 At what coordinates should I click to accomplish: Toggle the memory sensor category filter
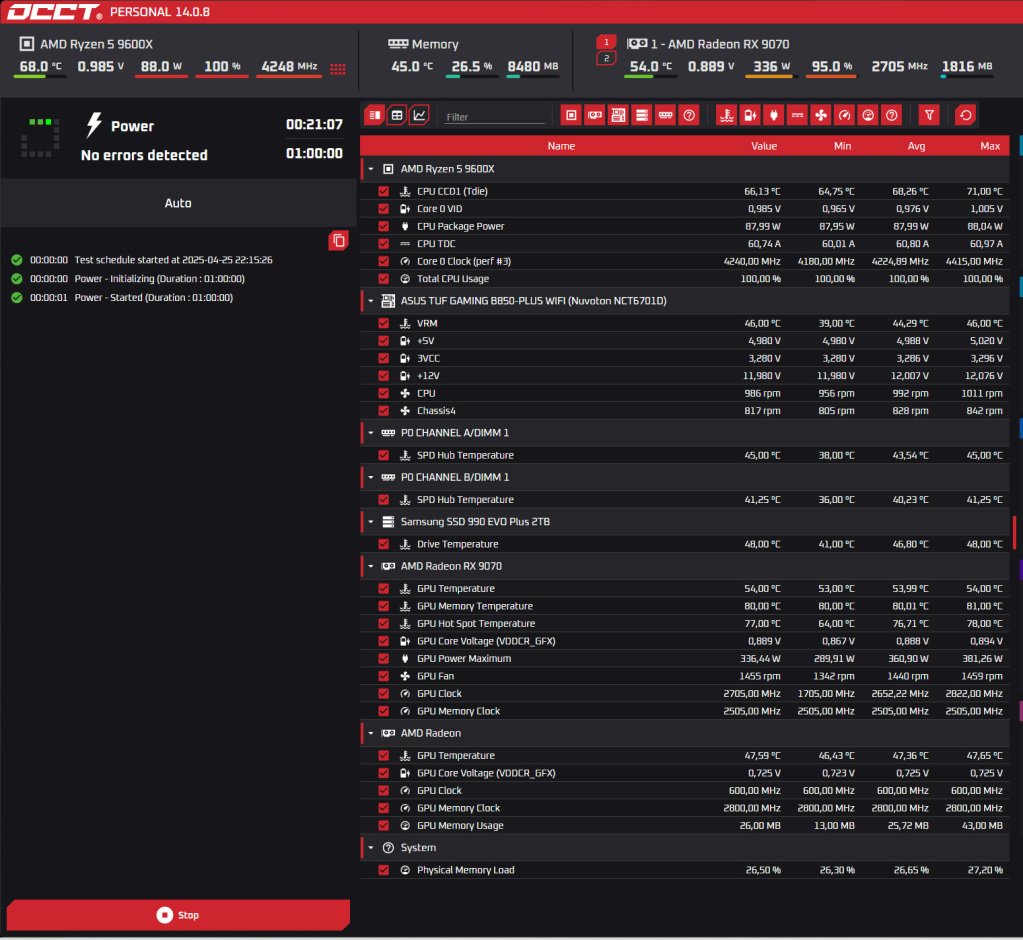coord(665,115)
